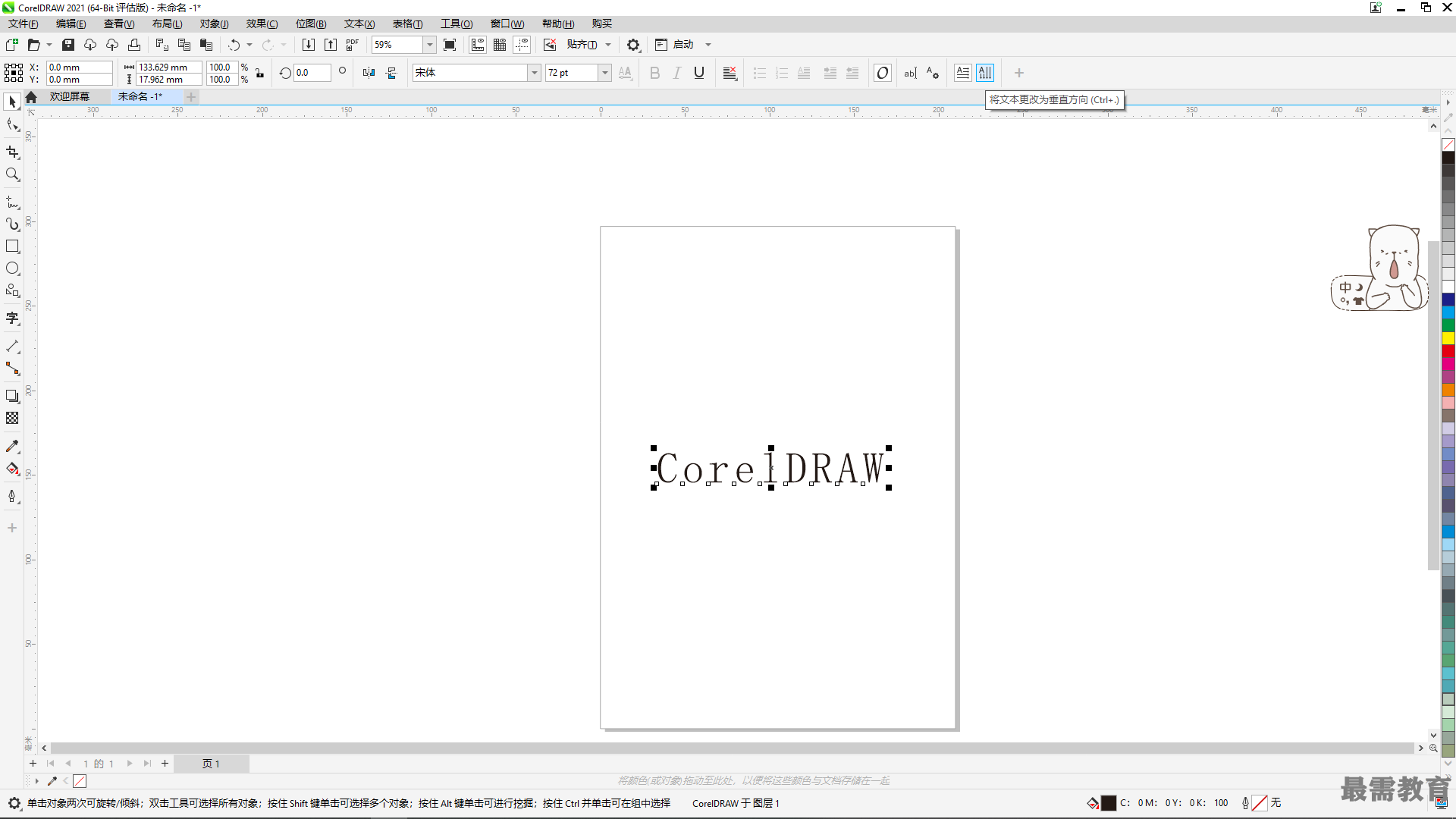This screenshot has width=1456, height=819.
Task: Select the Shape edit tool
Action: [x=12, y=124]
